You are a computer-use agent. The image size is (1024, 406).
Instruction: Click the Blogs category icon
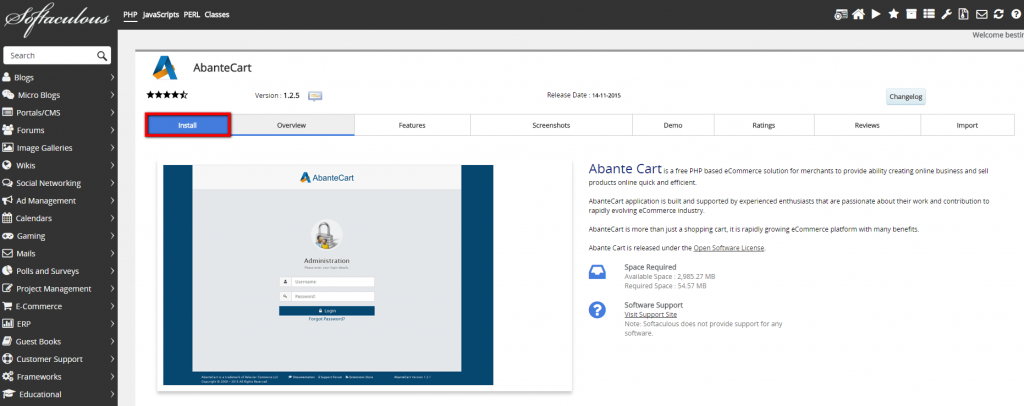[x=7, y=77]
